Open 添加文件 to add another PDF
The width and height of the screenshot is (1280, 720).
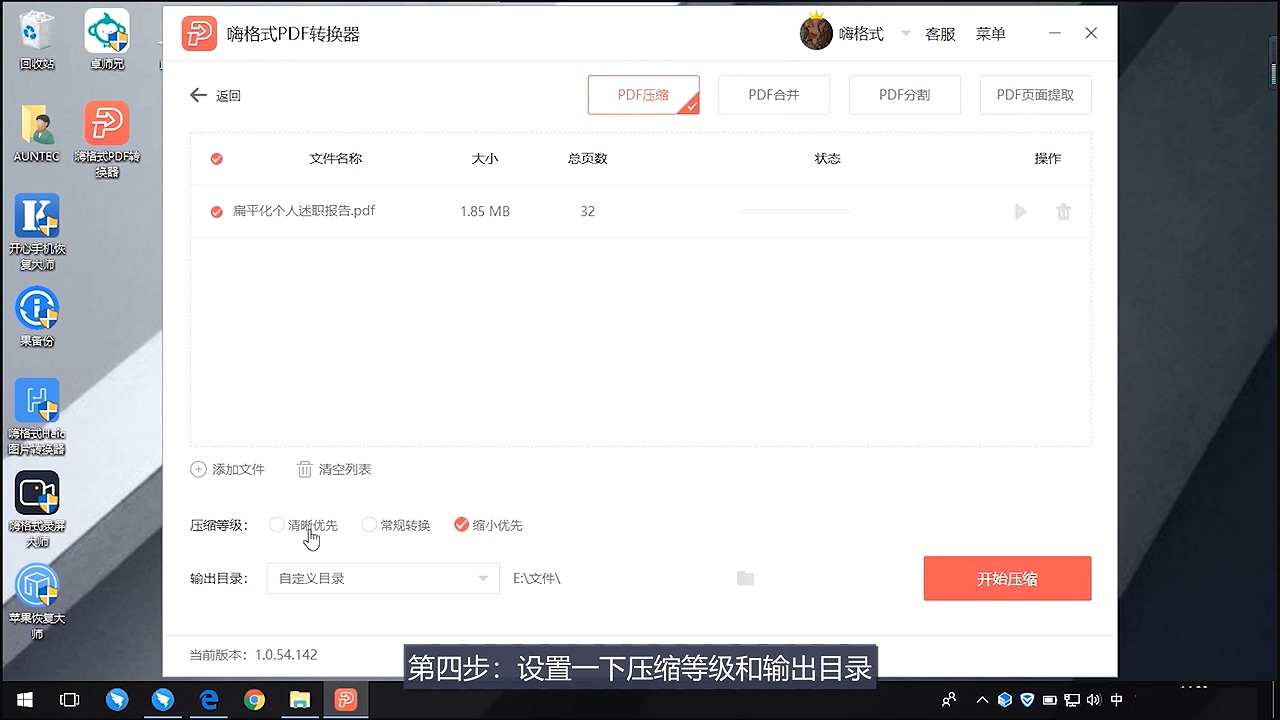click(x=228, y=469)
